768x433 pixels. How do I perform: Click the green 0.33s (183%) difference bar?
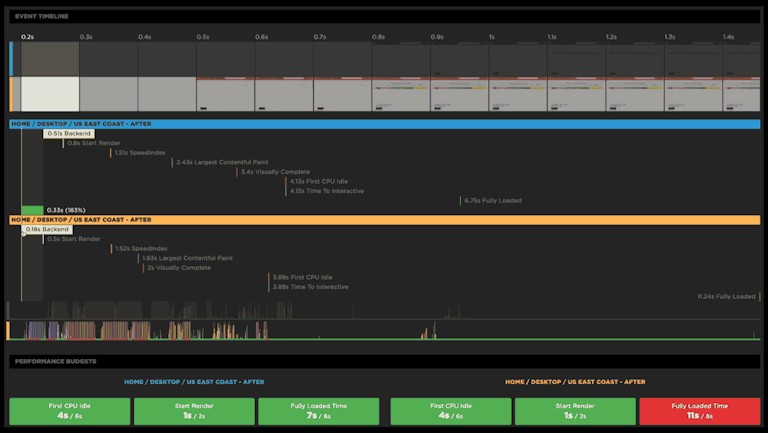tap(33, 210)
